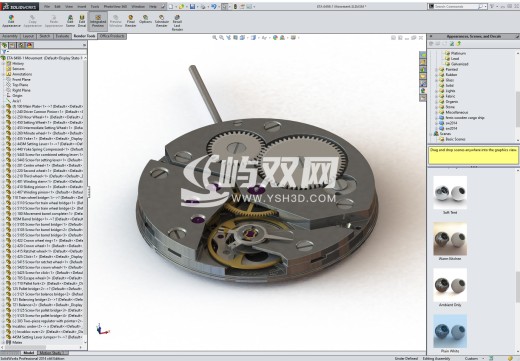520x361 pixels.
Task: Recall Last Render image
Action: 177,23
